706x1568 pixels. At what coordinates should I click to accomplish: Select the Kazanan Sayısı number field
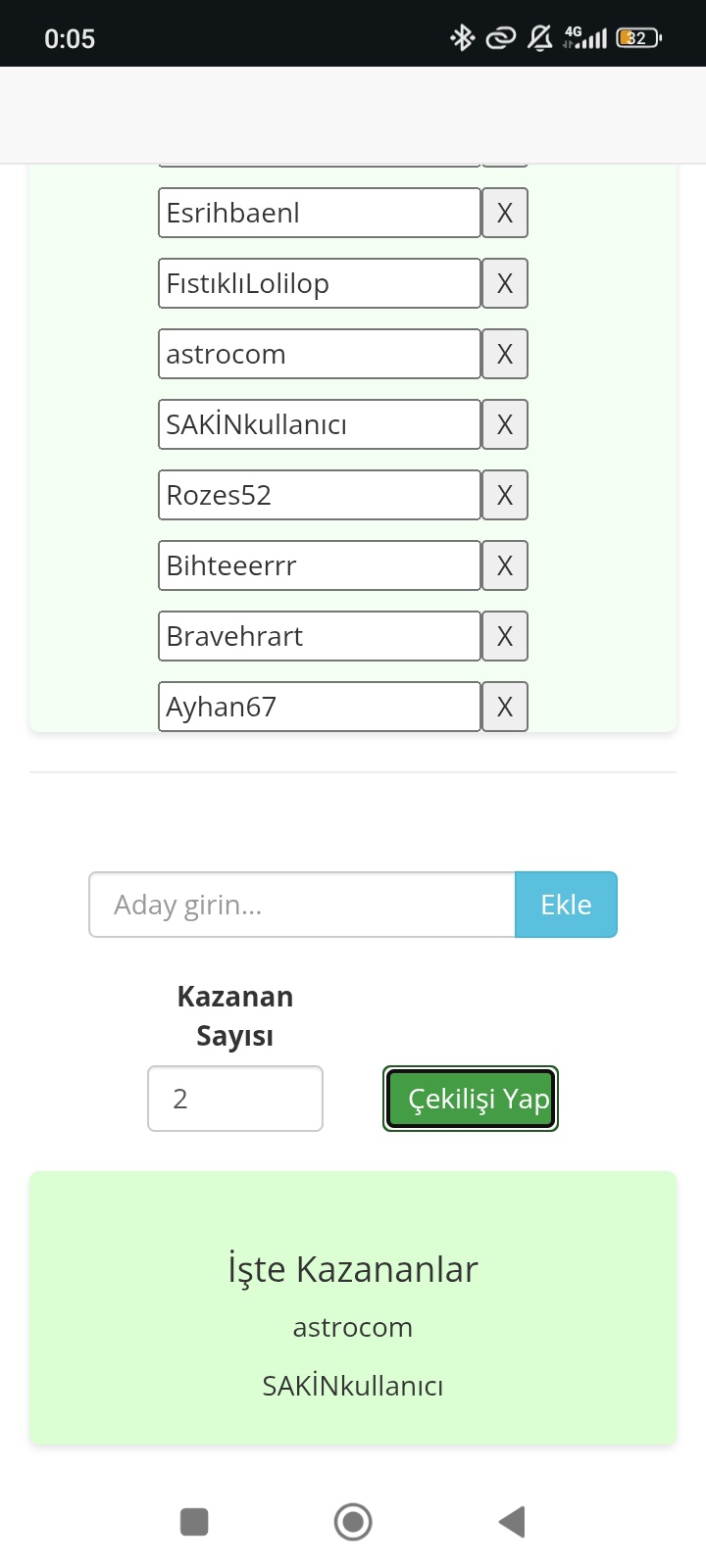[x=235, y=1099]
